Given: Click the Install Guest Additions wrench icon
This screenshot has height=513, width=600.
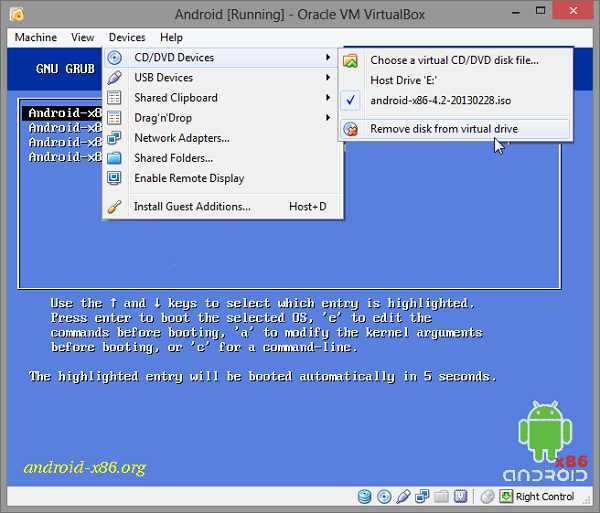Looking at the screenshot, I should (114, 207).
